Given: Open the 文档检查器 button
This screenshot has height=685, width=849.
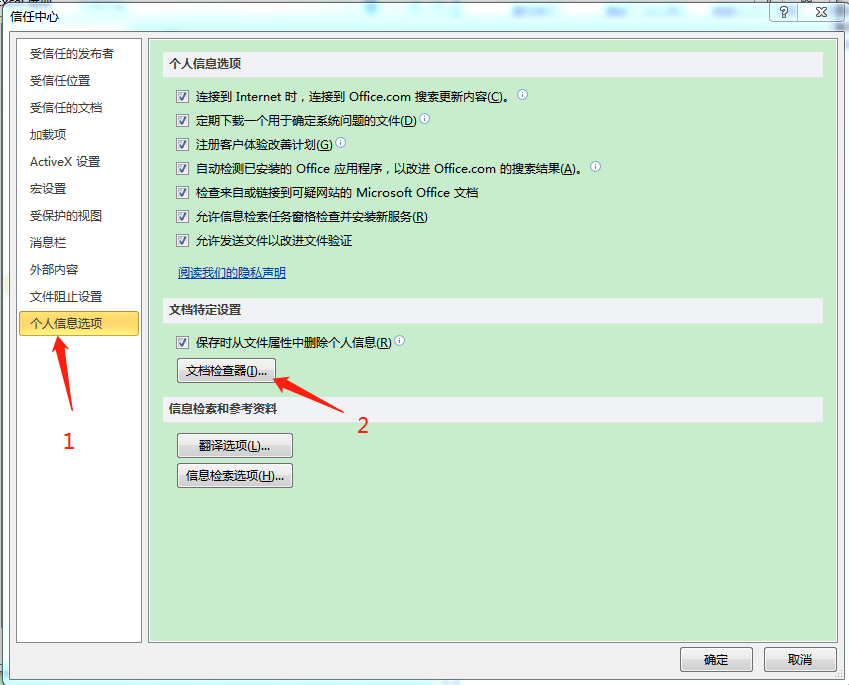Looking at the screenshot, I should [226, 371].
